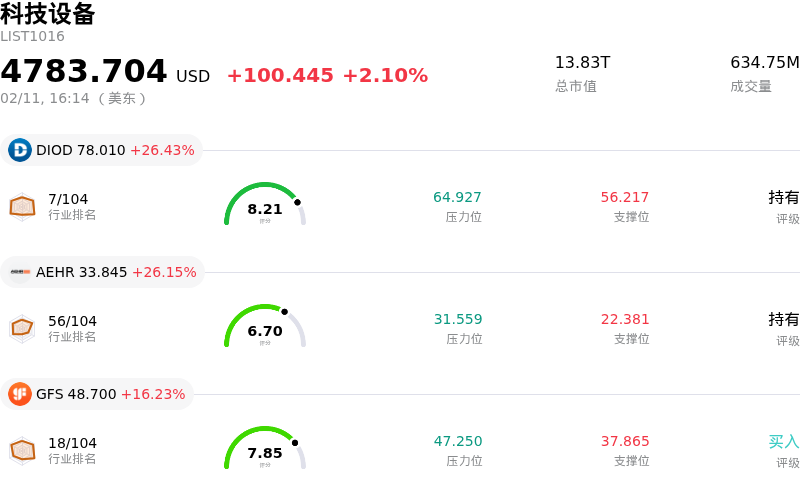Click the 买入 rating for GFS

click(784, 441)
